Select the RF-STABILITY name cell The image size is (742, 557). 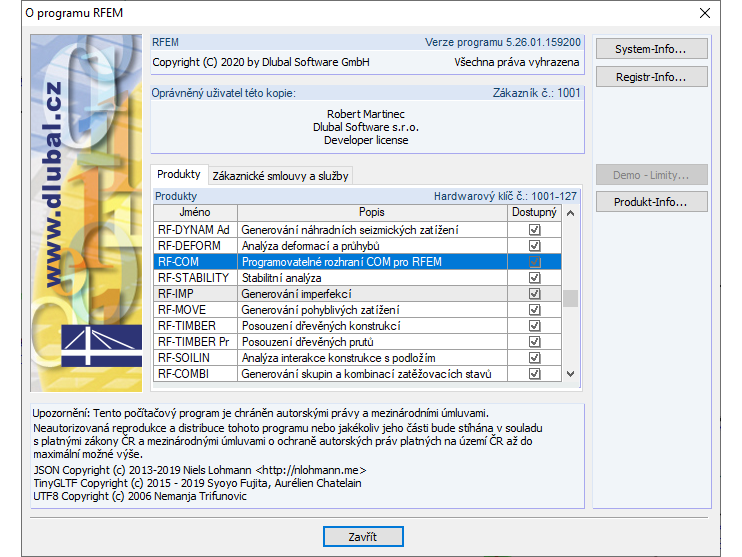[195, 278]
